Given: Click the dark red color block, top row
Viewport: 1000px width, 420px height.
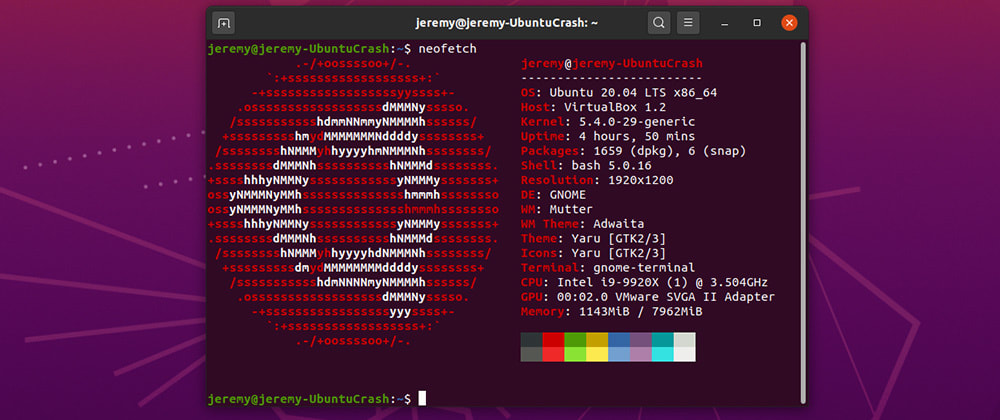Looking at the screenshot, I should (x=554, y=340).
